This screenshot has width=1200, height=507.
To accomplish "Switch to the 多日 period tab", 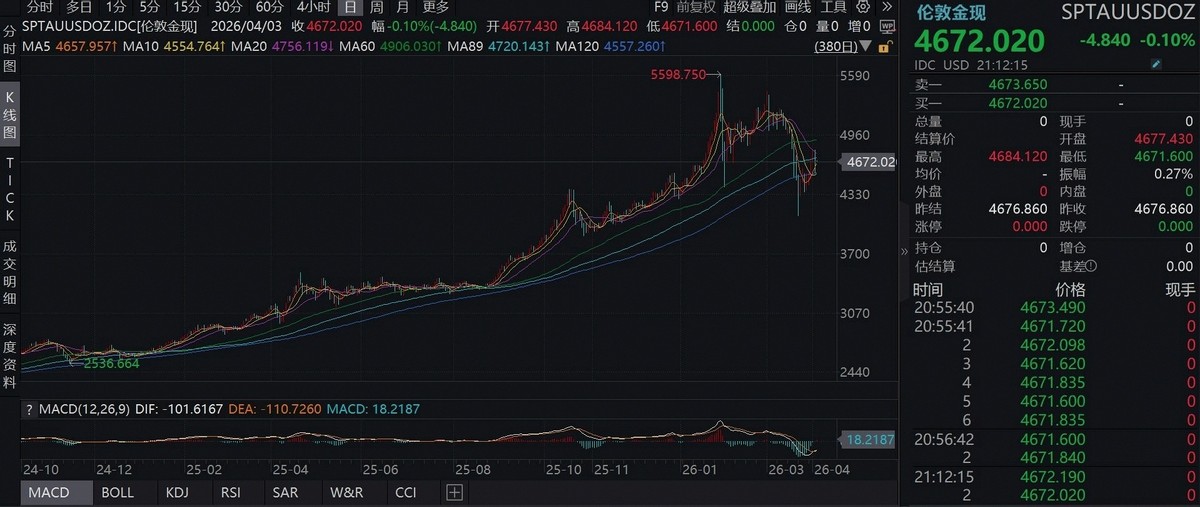I will 79,7.
